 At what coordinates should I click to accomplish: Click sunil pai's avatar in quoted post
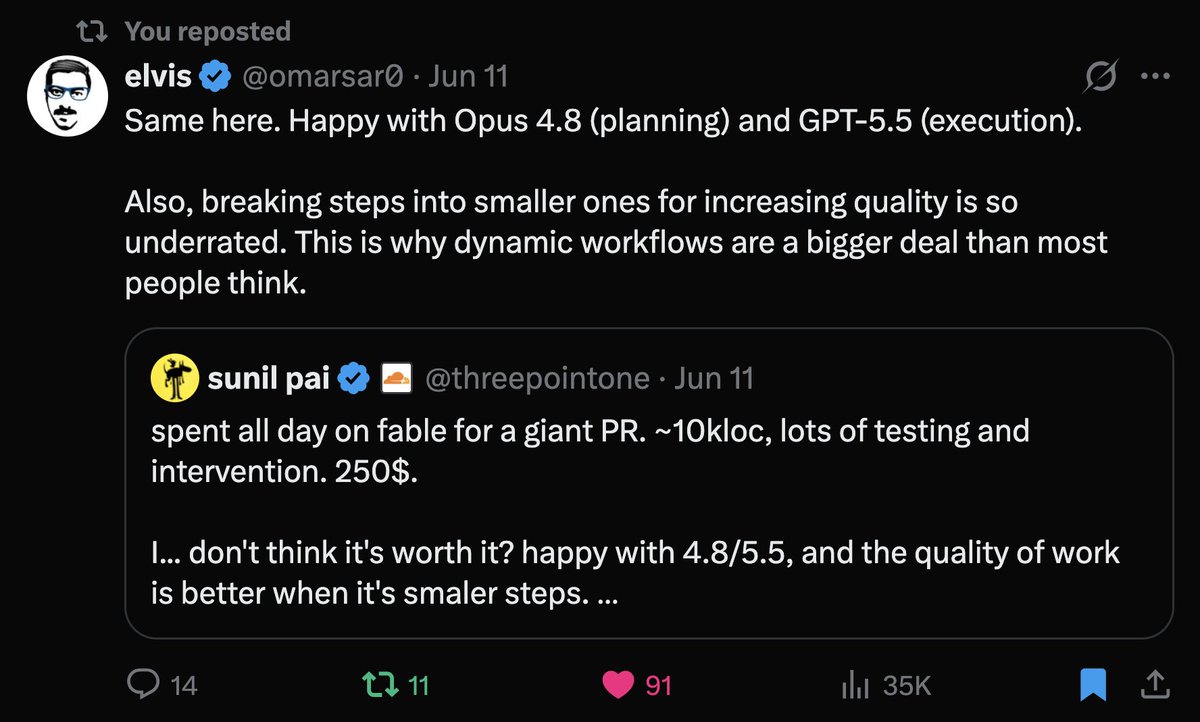(x=175, y=378)
